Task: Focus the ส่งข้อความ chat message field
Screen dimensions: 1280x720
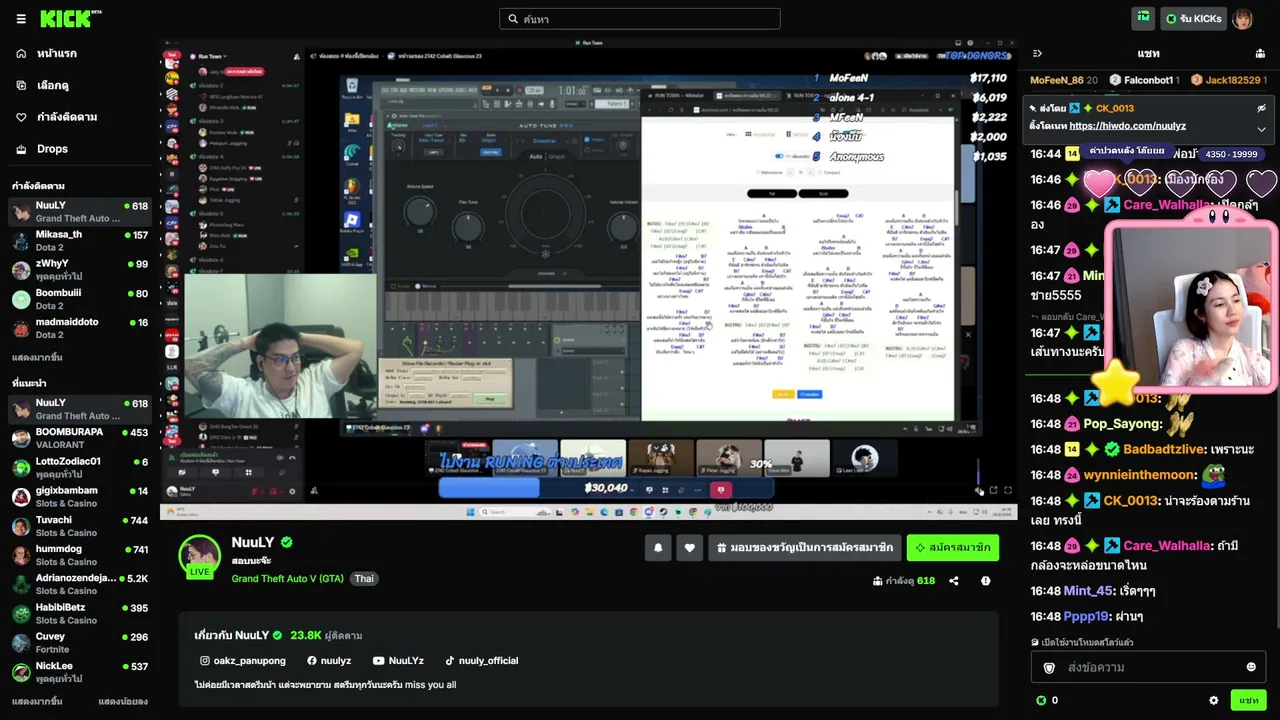Action: (1149, 667)
